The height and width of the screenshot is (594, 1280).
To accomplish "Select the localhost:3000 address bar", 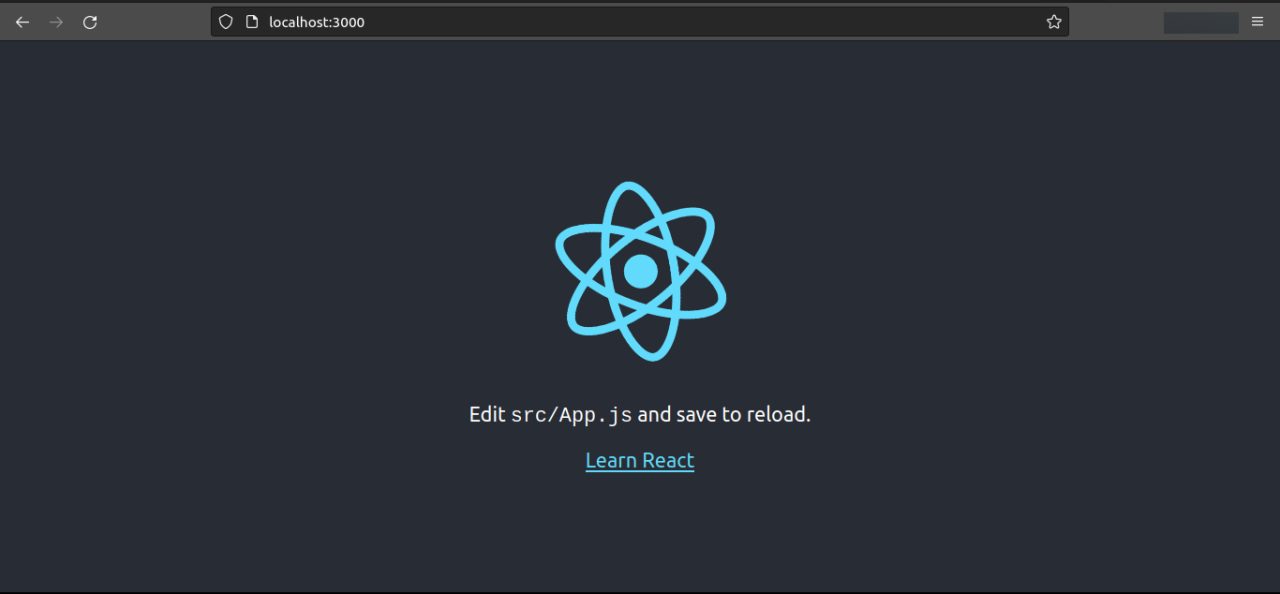I will pos(640,21).
